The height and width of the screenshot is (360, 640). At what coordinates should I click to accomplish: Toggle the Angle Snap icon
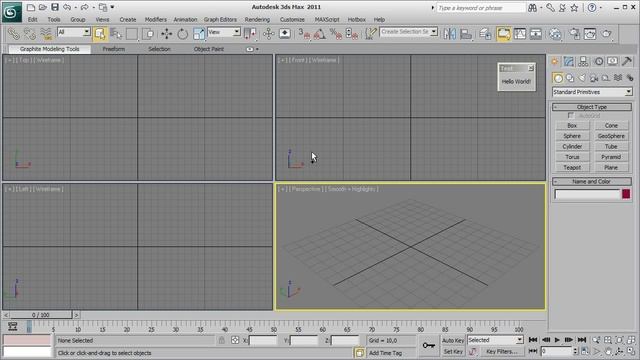320,33
